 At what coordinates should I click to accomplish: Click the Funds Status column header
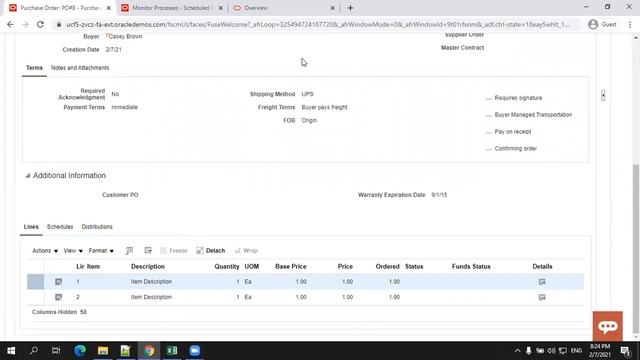(471, 267)
